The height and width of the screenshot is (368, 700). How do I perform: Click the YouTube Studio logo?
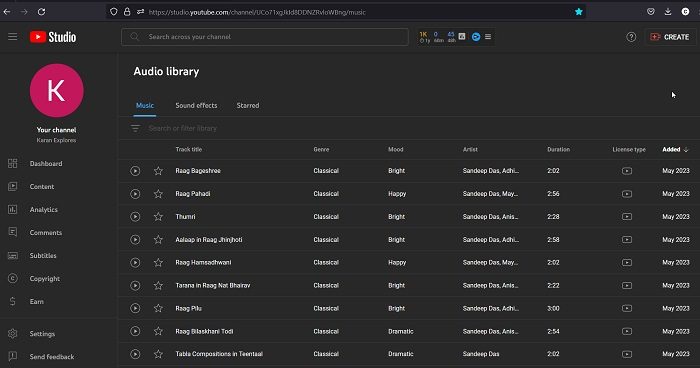pos(53,37)
